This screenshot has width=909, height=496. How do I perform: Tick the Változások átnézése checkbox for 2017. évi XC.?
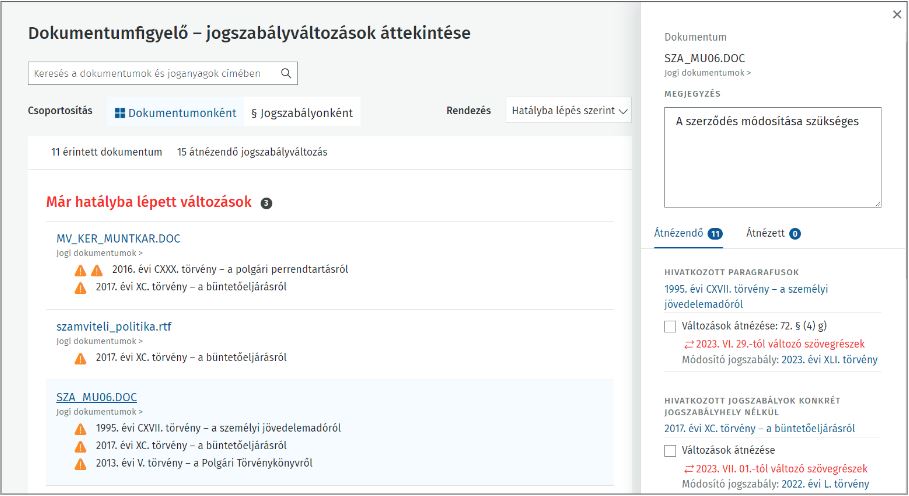point(670,451)
